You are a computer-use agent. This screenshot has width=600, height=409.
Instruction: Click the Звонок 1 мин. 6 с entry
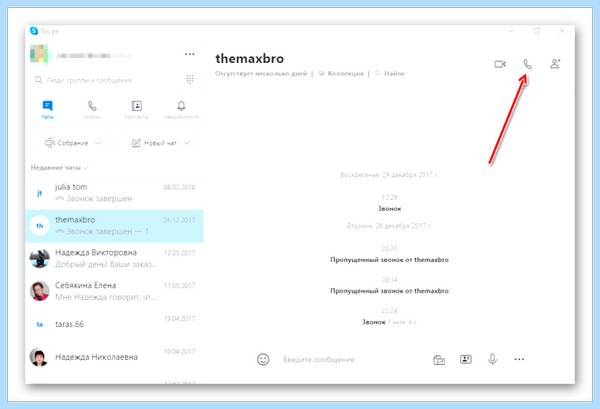point(390,322)
